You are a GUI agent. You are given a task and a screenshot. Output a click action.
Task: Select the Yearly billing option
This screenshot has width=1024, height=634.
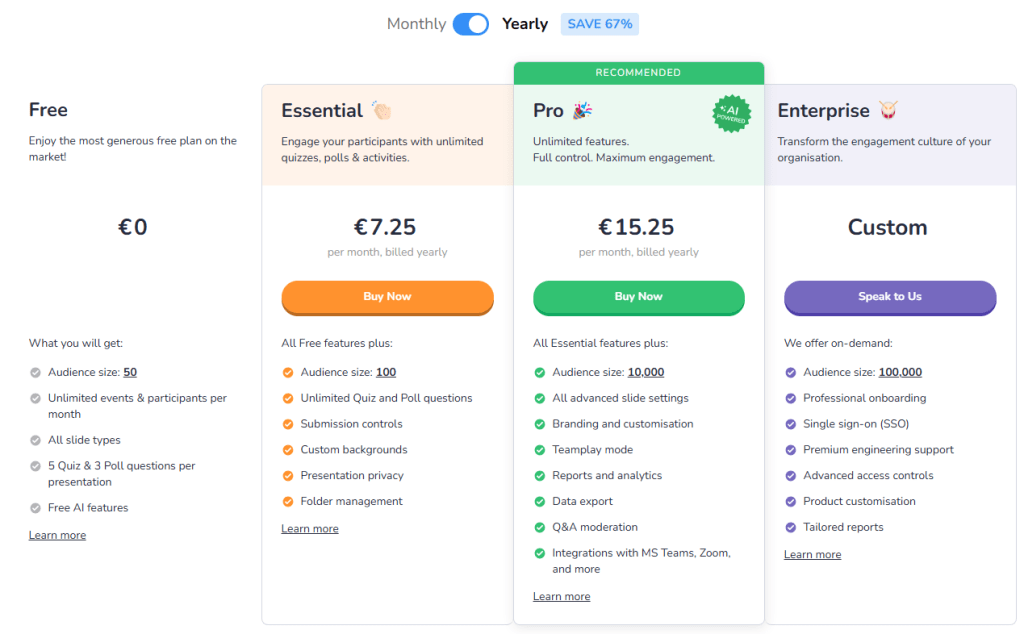[x=525, y=24]
